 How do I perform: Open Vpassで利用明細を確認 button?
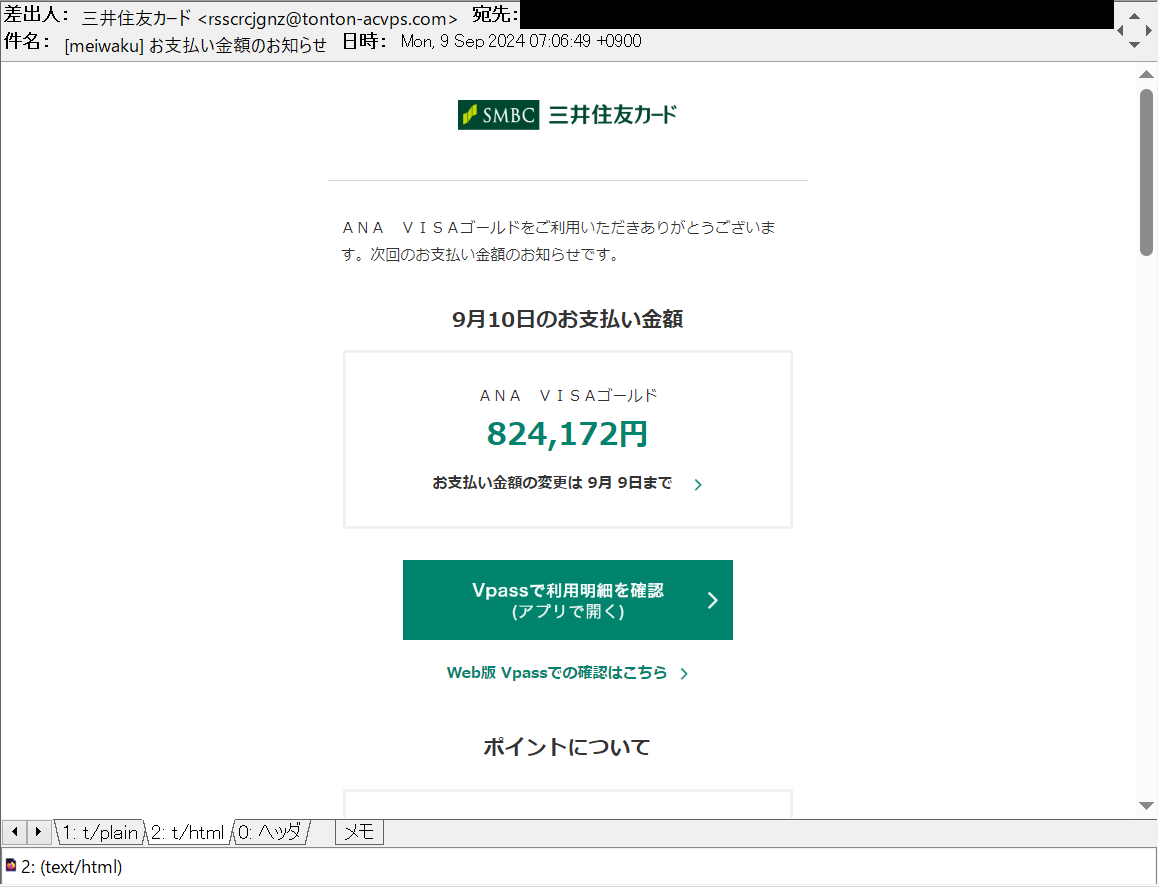[x=568, y=599]
